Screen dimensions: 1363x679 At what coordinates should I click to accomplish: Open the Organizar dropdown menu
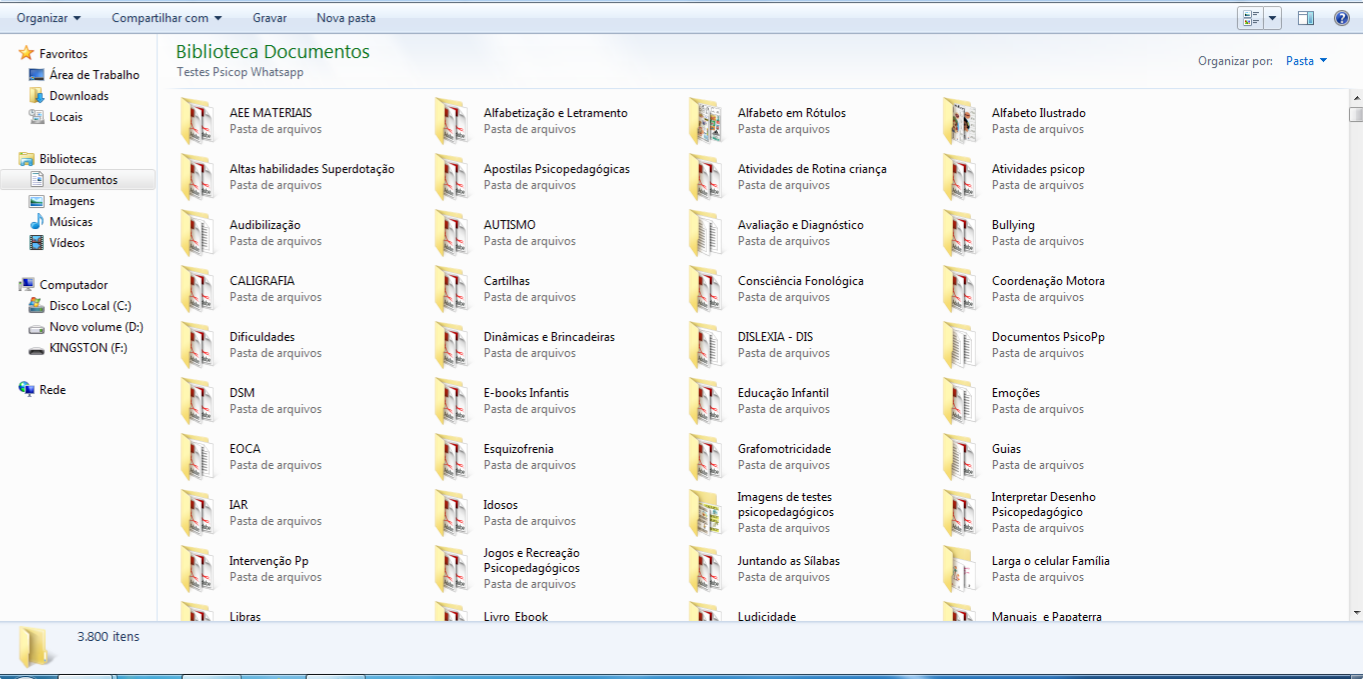click(x=49, y=18)
